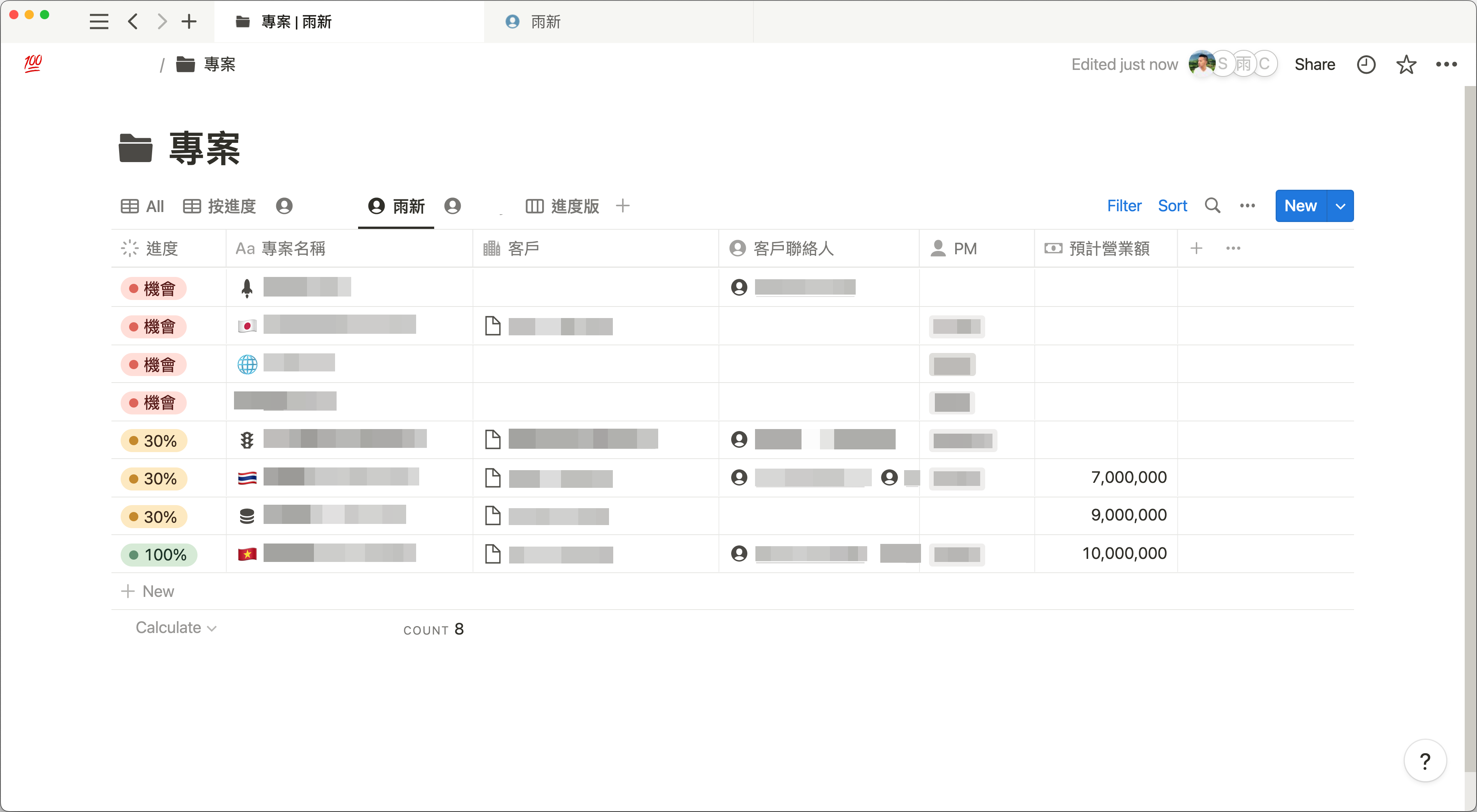Click the S collaborator avatar
This screenshot has height=812, width=1477.
point(1222,64)
